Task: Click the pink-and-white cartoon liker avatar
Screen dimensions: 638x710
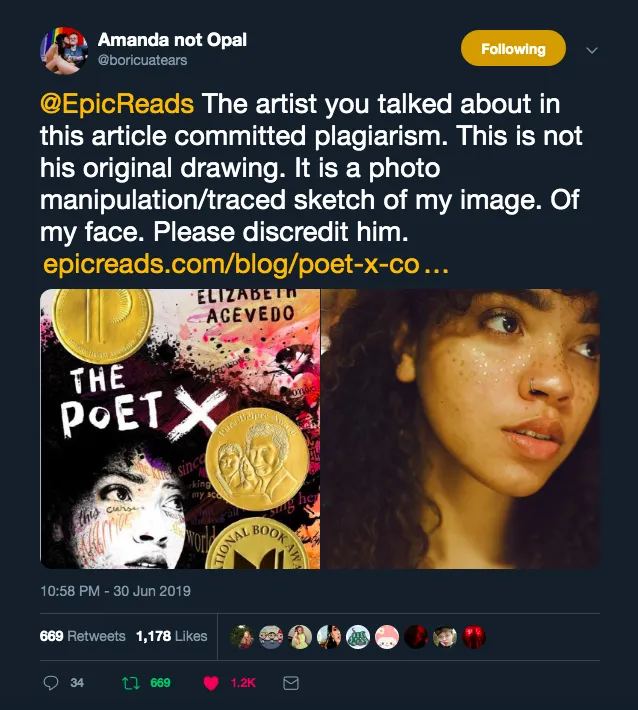Action: pos(386,636)
